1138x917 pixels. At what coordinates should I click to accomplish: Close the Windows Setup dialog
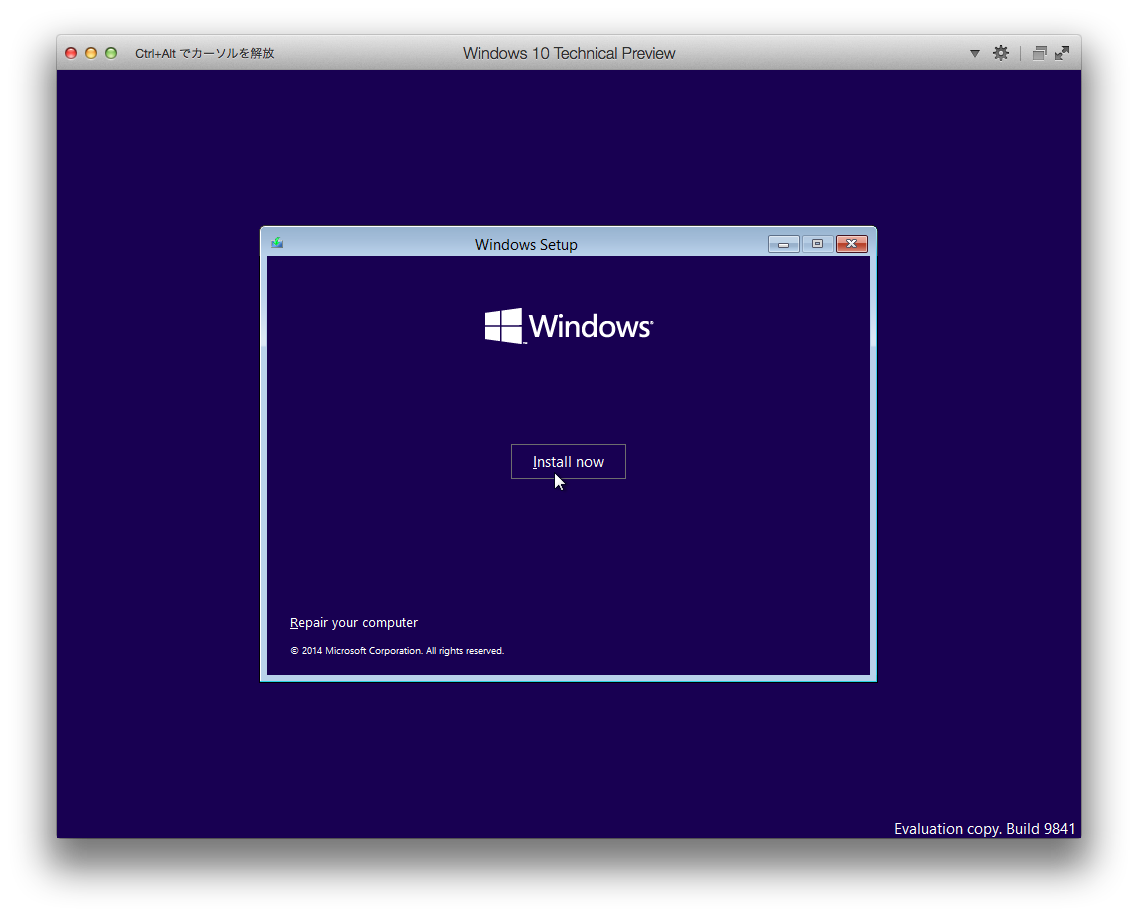(851, 244)
